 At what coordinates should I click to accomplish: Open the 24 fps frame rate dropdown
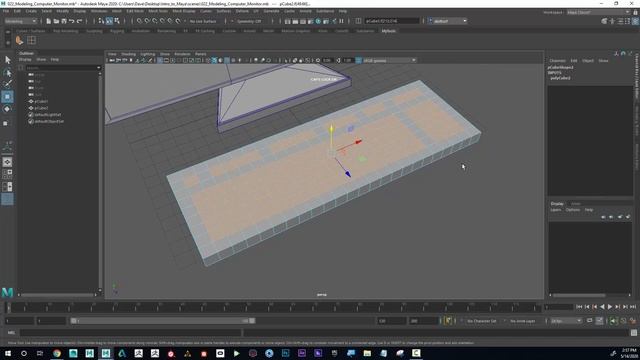(566, 321)
